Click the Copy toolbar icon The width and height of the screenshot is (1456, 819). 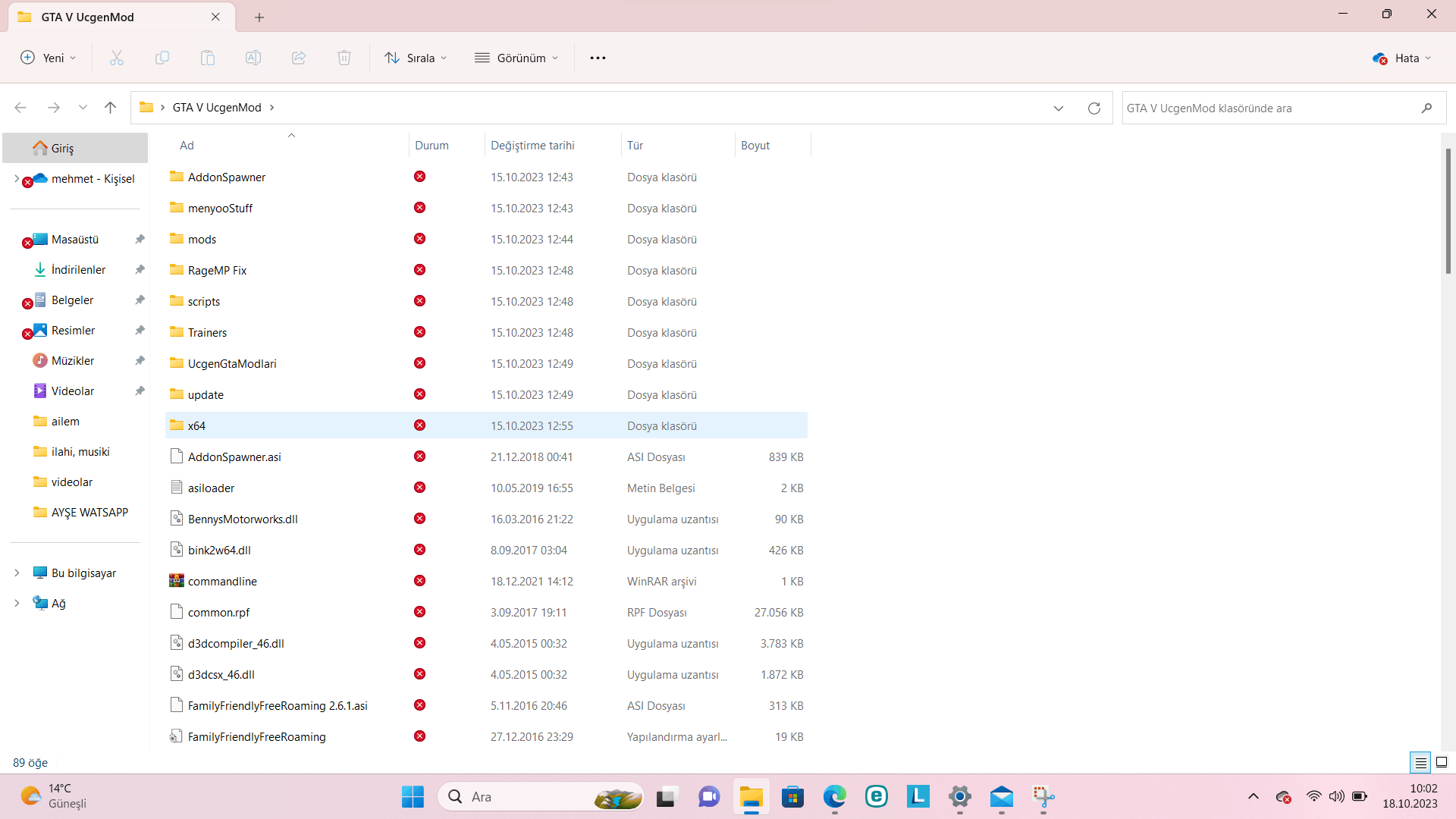click(162, 58)
